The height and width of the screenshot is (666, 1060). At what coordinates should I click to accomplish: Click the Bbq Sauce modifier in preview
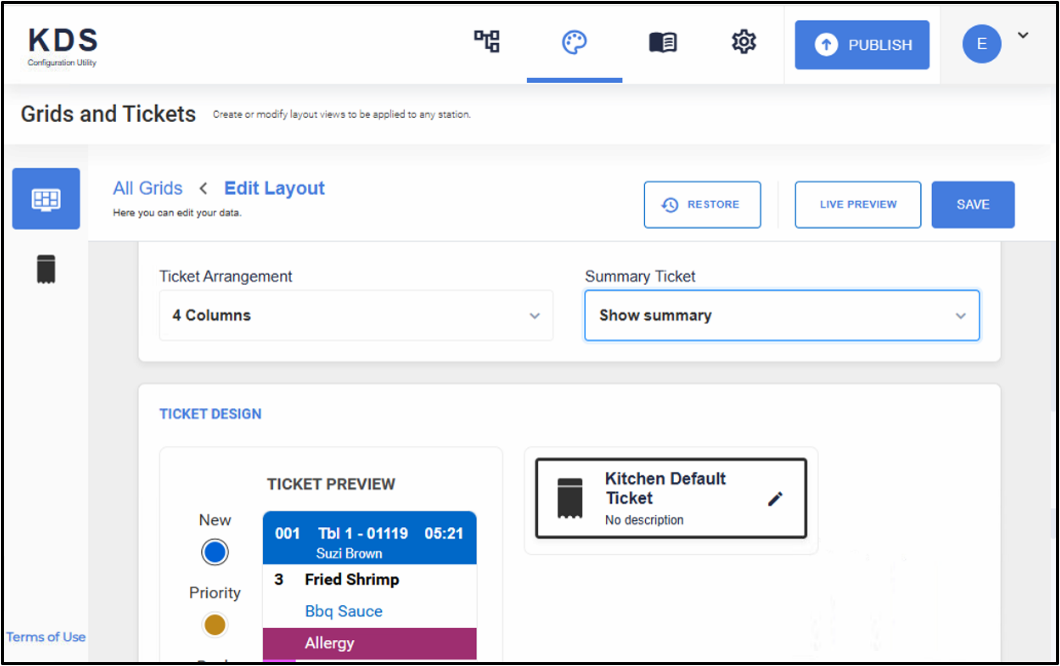[343, 611]
